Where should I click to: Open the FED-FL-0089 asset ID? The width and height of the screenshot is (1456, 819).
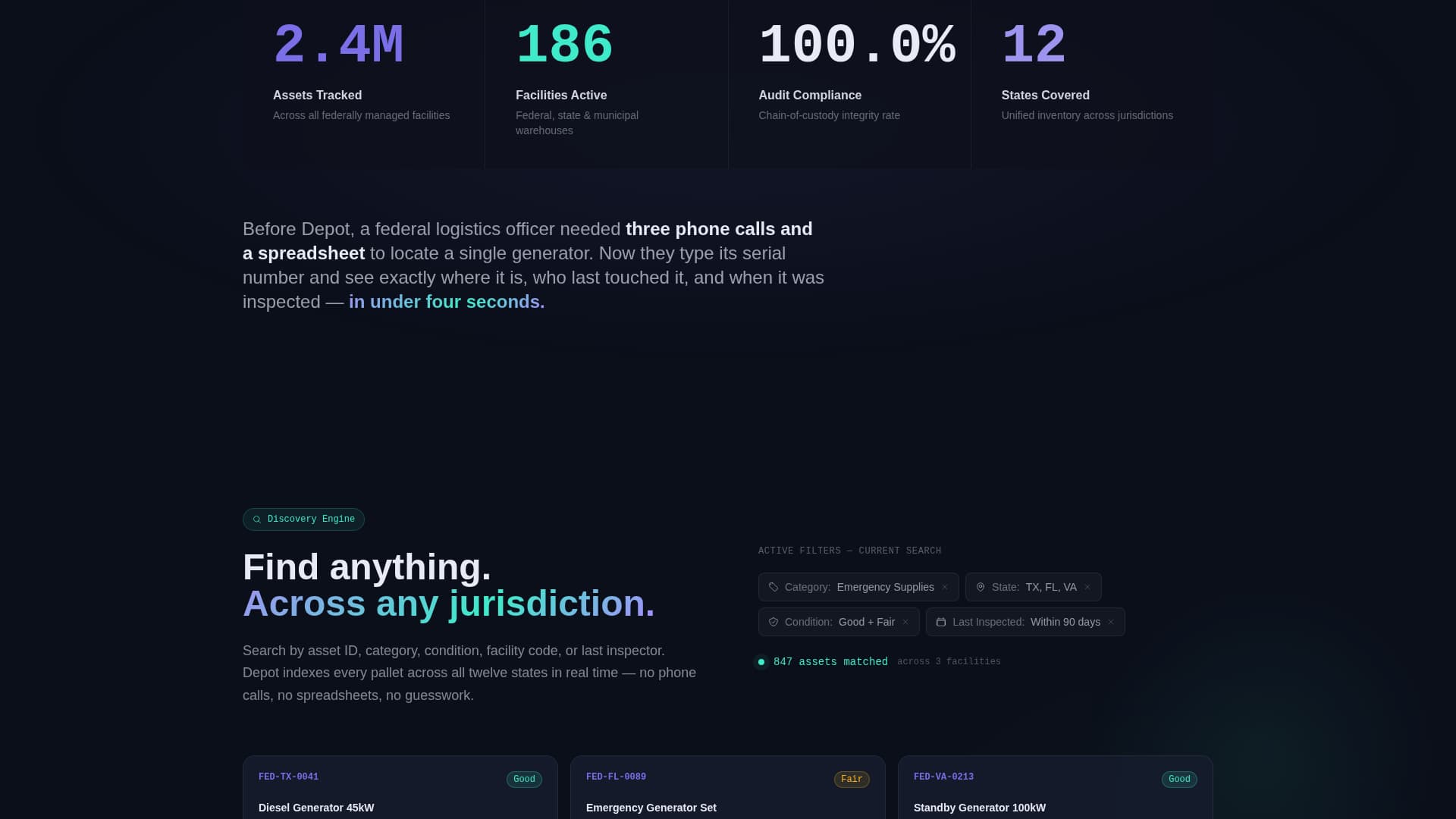pyautogui.click(x=616, y=777)
